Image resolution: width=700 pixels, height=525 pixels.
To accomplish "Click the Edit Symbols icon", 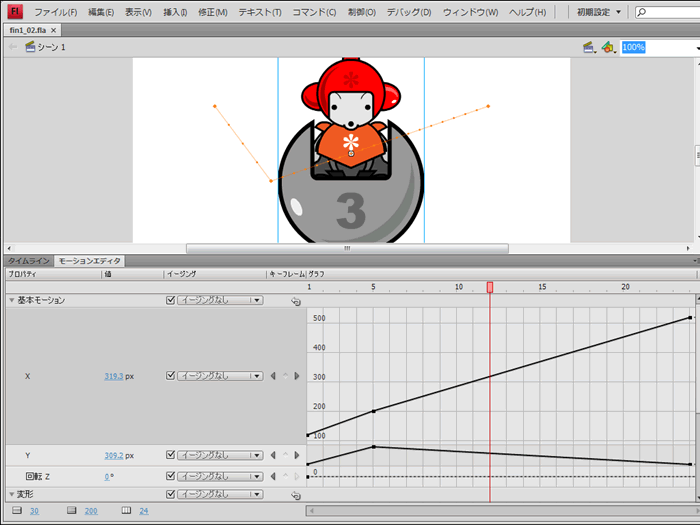I will click(607, 47).
